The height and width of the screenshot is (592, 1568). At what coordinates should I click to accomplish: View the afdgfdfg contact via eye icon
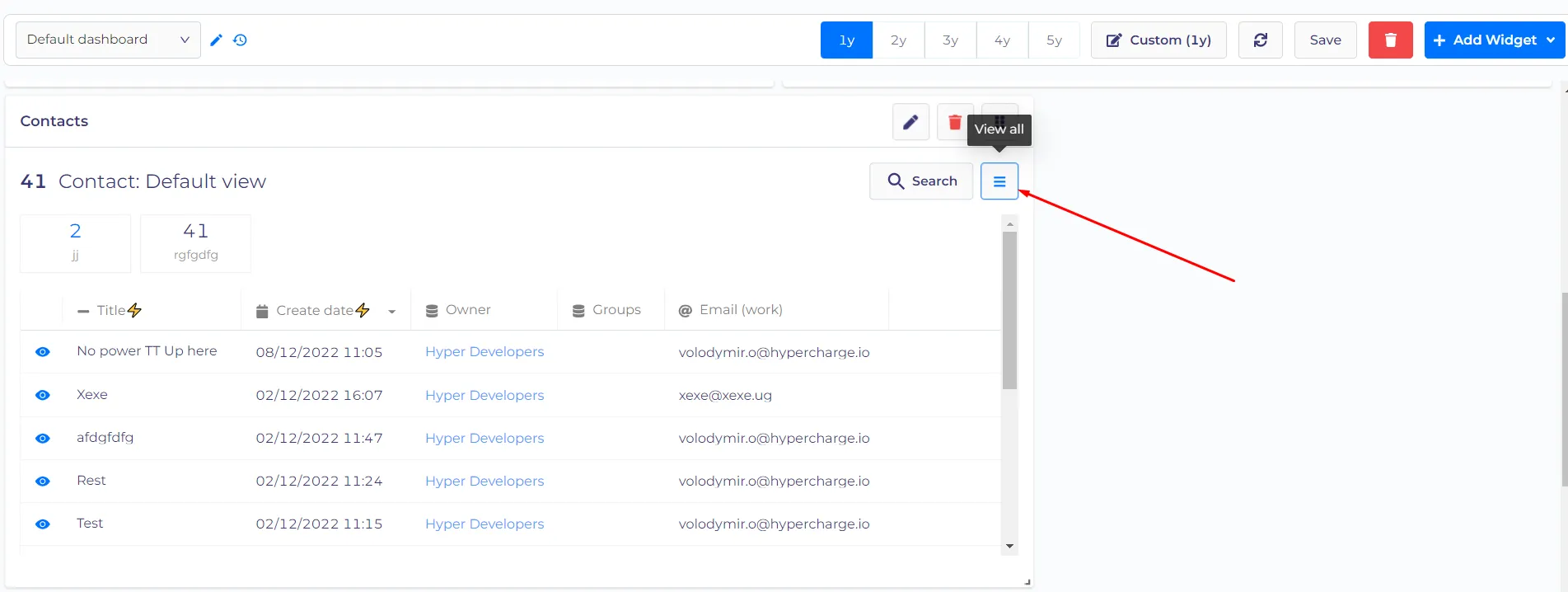click(x=43, y=438)
